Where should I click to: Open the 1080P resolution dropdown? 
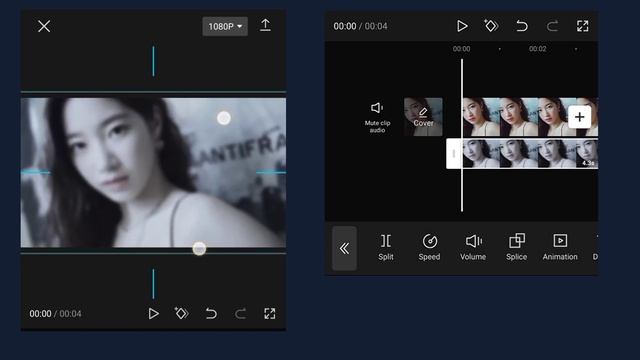(225, 27)
